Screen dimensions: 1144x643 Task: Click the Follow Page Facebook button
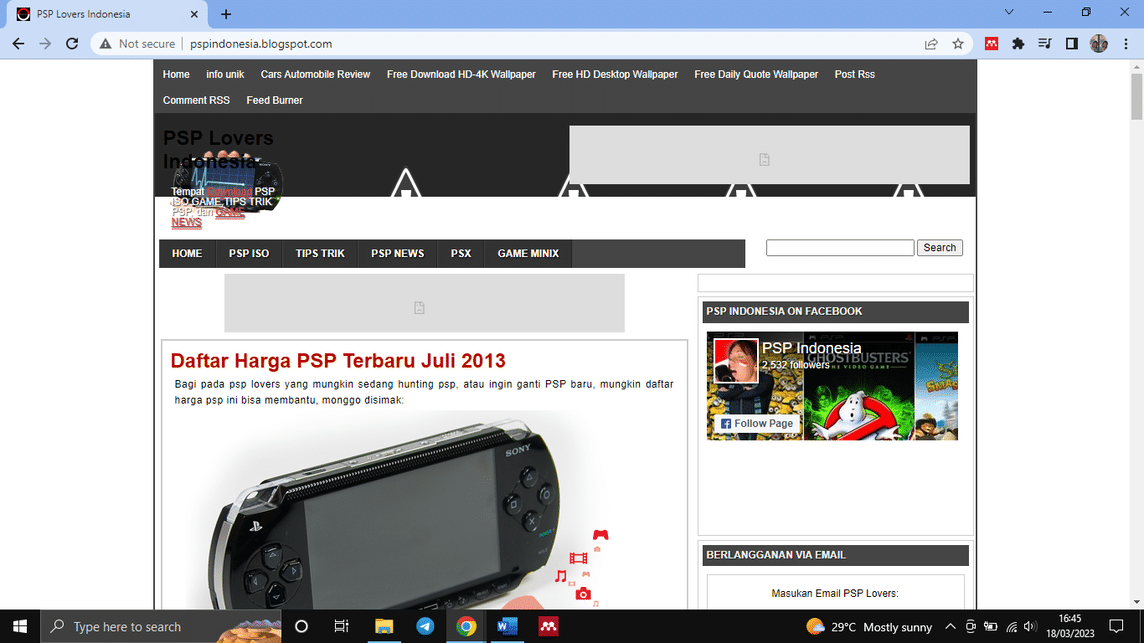[x=756, y=423]
